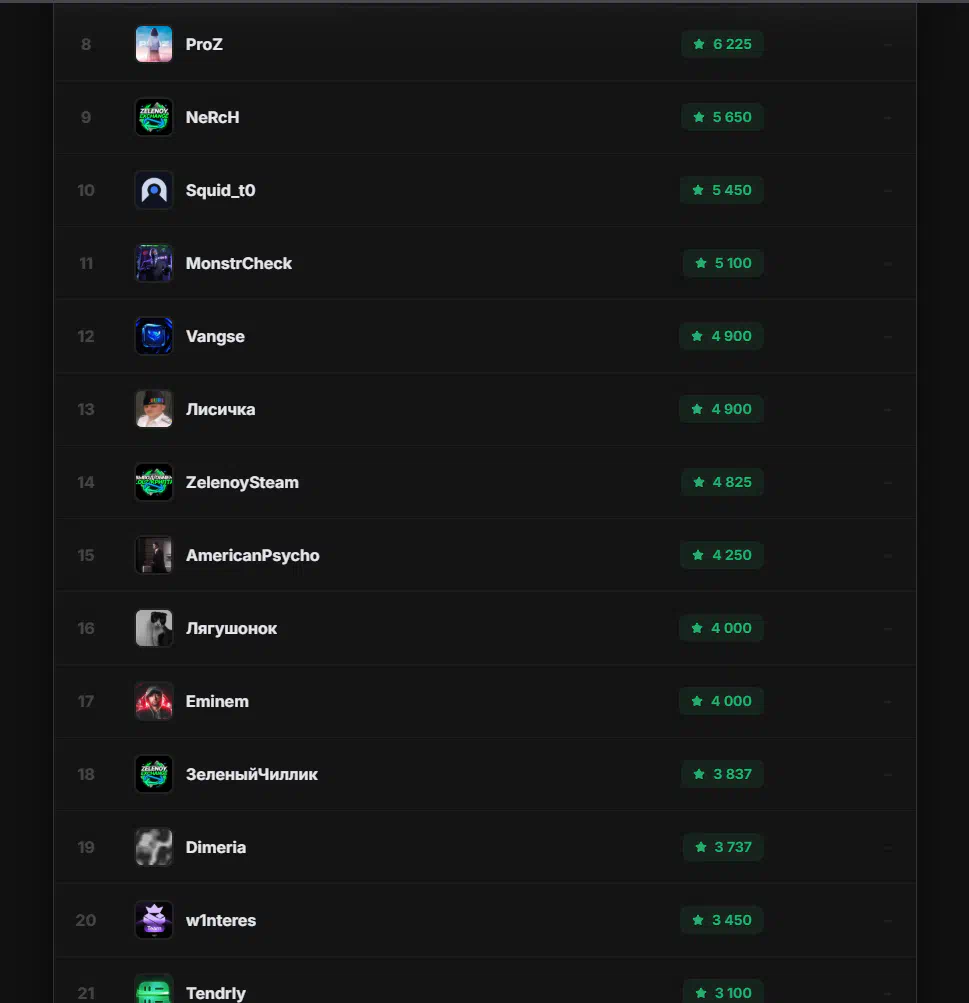969x1003 pixels.
Task: Click Eminem's red hooded avatar
Action: 154,701
